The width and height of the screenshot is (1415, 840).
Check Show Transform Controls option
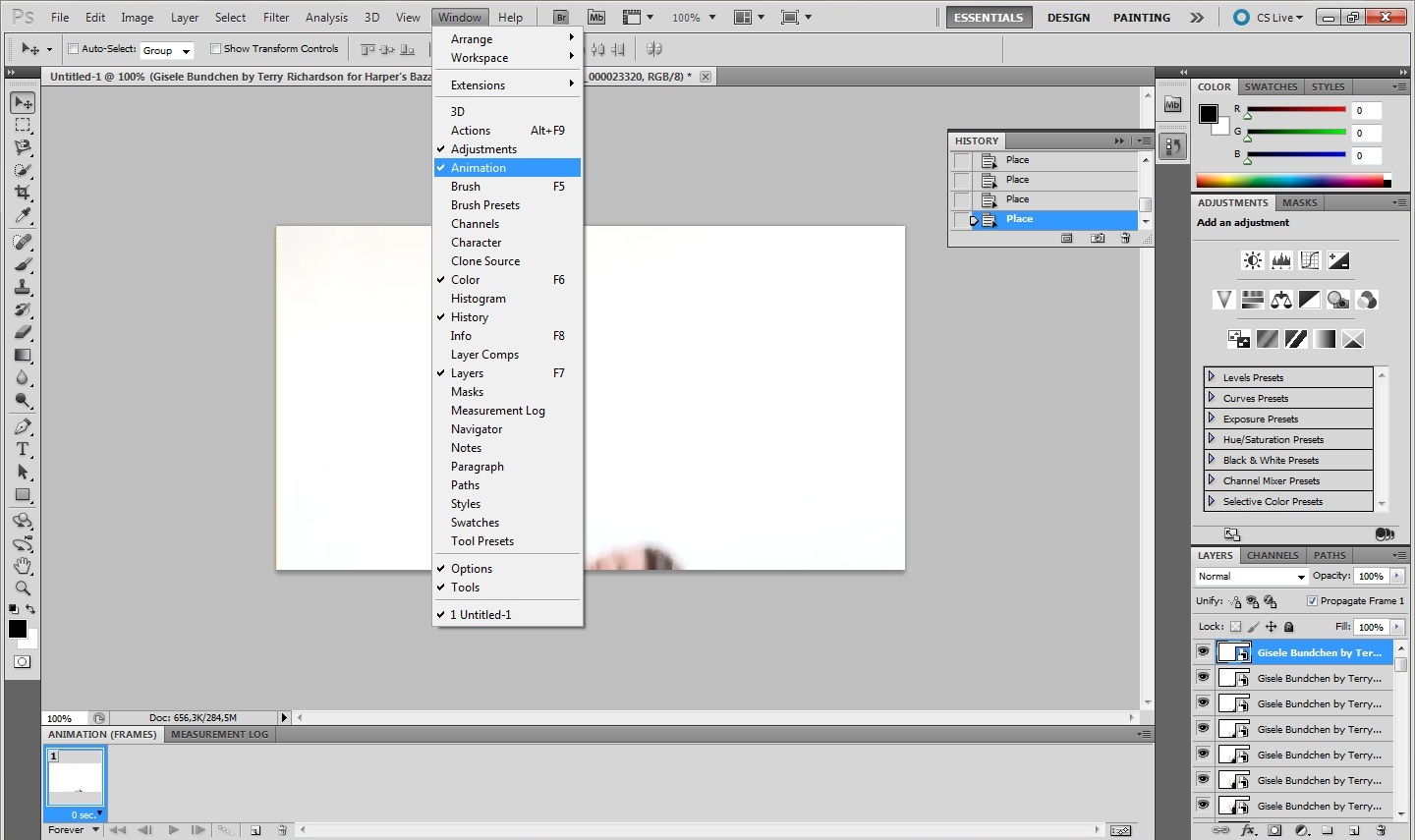(215, 49)
